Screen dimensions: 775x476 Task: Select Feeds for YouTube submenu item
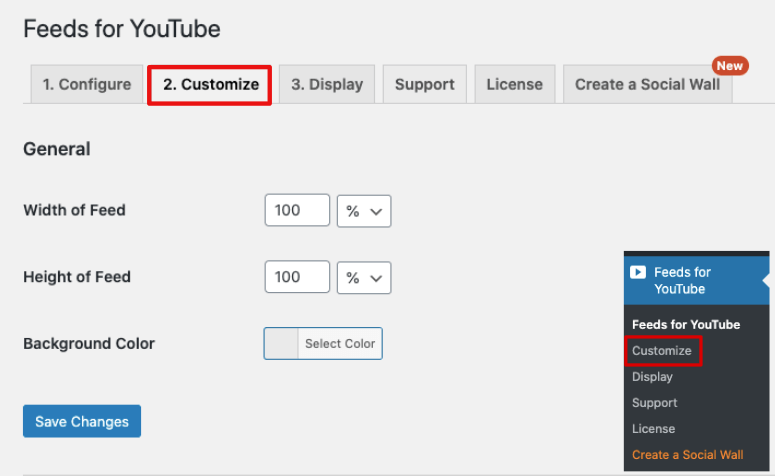point(686,324)
